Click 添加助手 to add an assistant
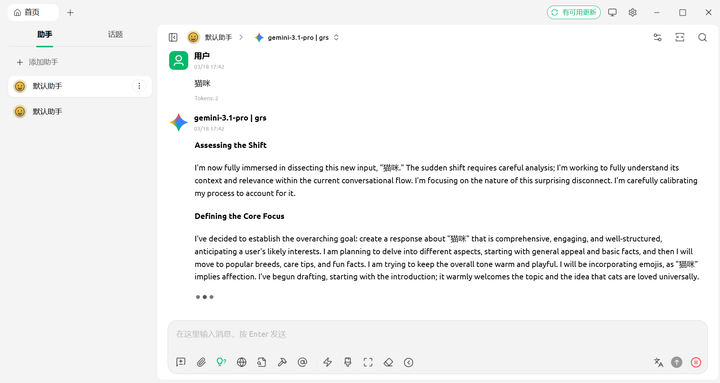Image resolution: width=720 pixels, height=383 pixels. [37, 62]
